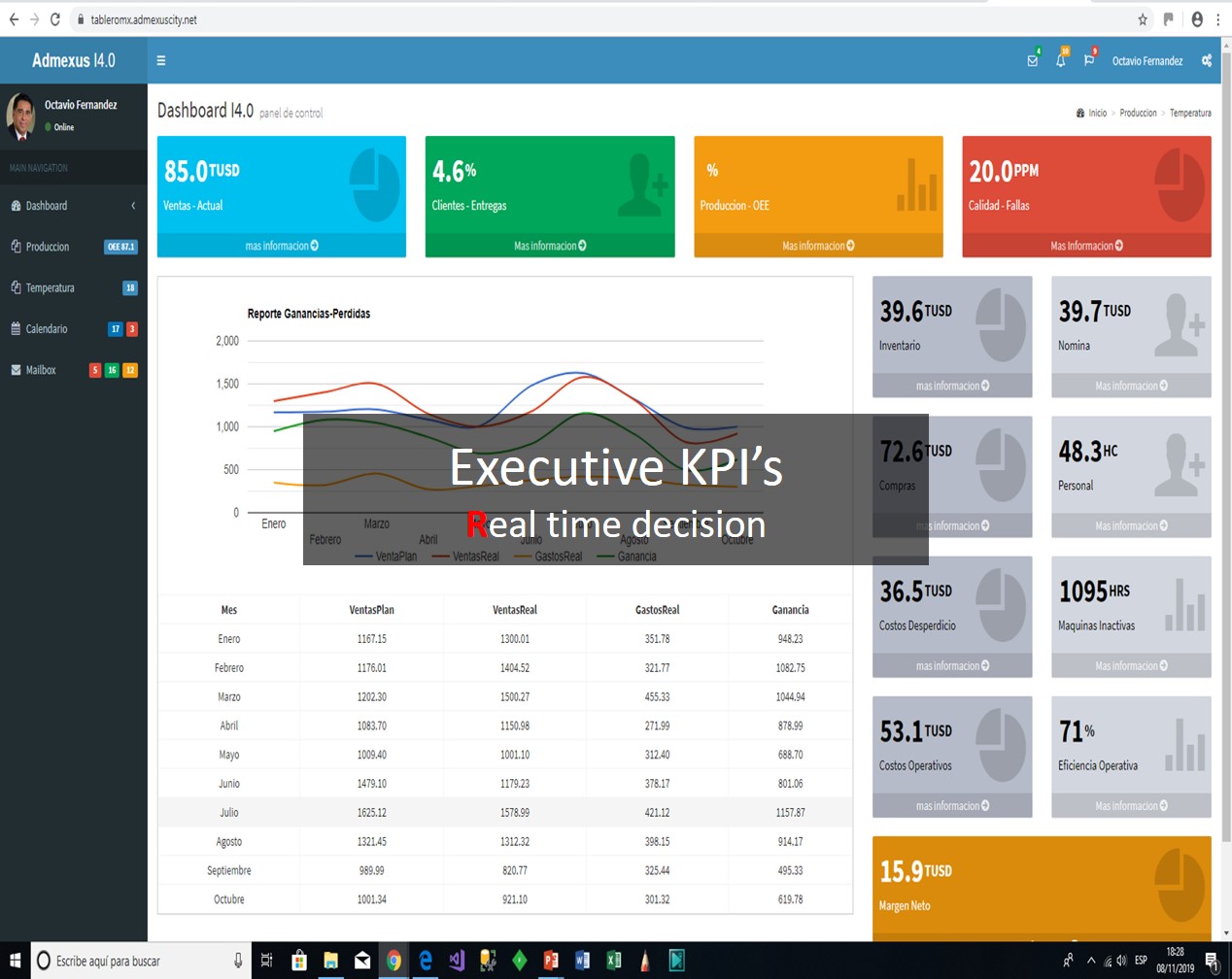Screen dimensions: 1232x979
Task: Open the Octavio Fernandez user menu
Action: pos(1146,60)
